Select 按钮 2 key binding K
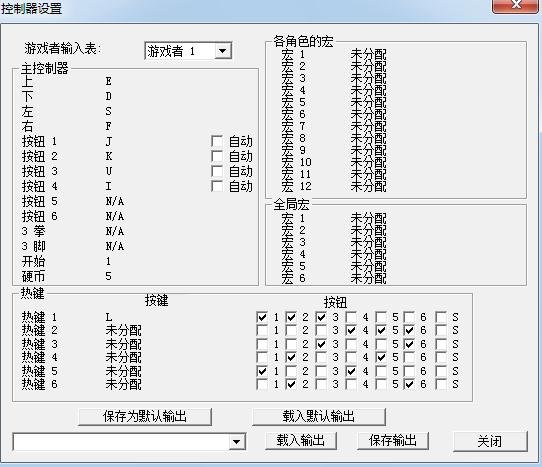The image size is (542, 467). [109, 156]
